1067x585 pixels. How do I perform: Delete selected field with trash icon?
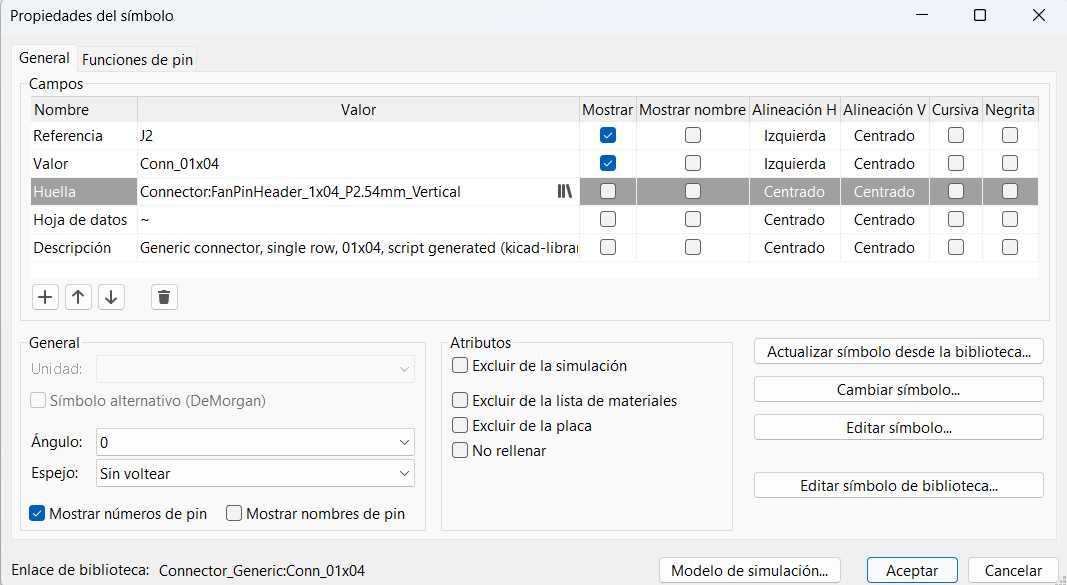coord(164,297)
